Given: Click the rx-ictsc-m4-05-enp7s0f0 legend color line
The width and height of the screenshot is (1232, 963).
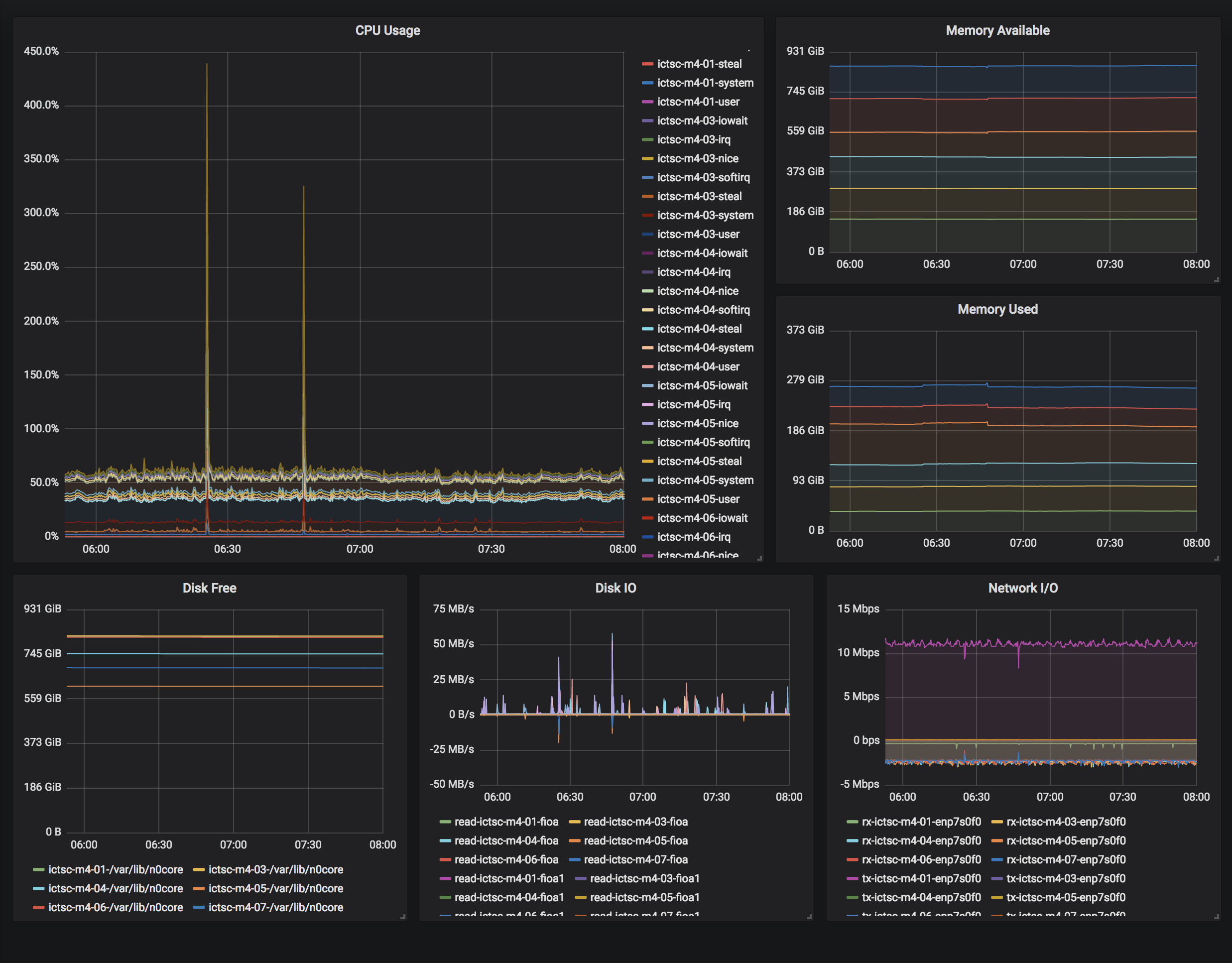Looking at the screenshot, I should (x=997, y=841).
